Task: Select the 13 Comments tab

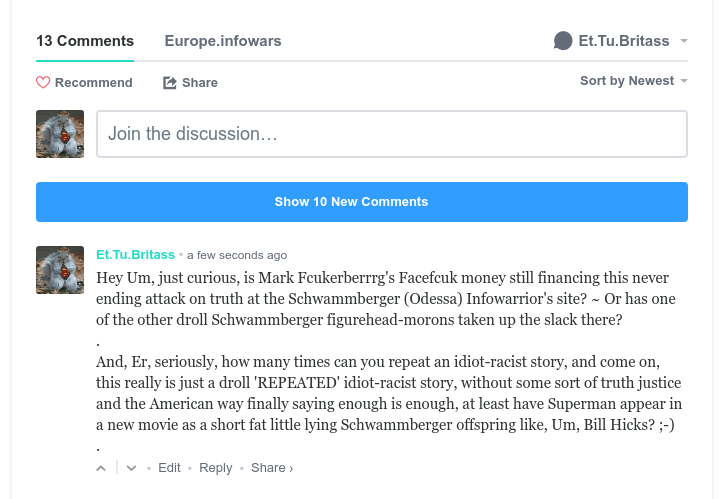Action: click(x=85, y=41)
